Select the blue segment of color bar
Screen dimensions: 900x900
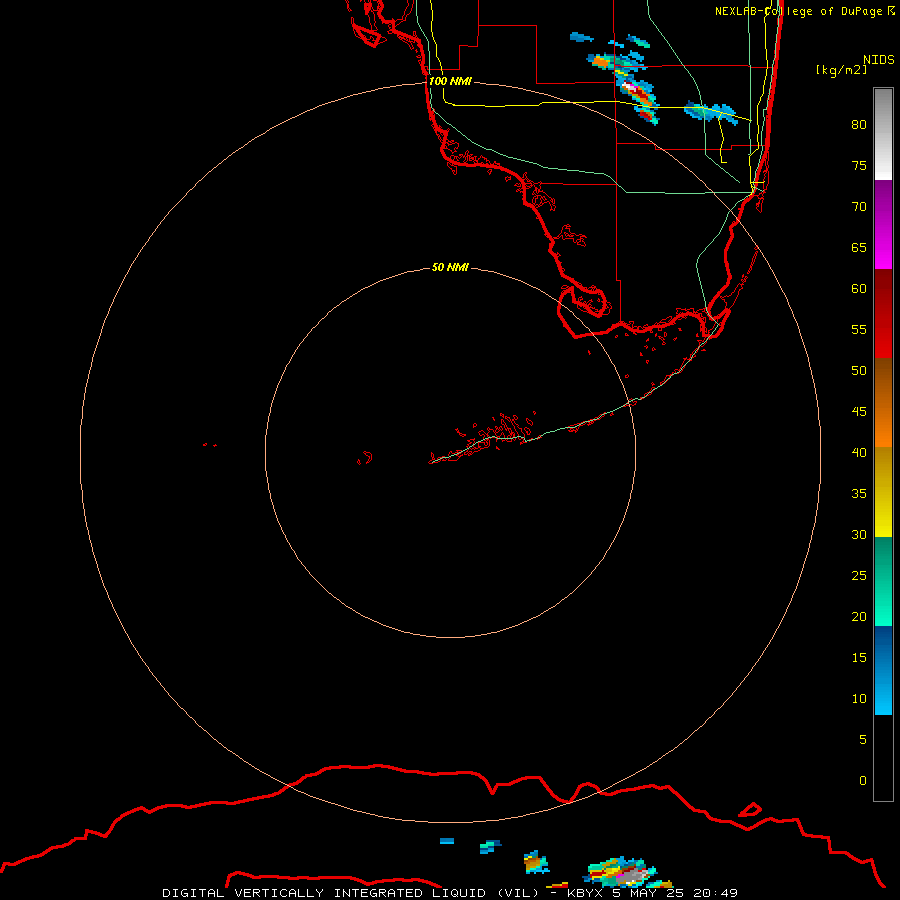click(x=883, y=670)
